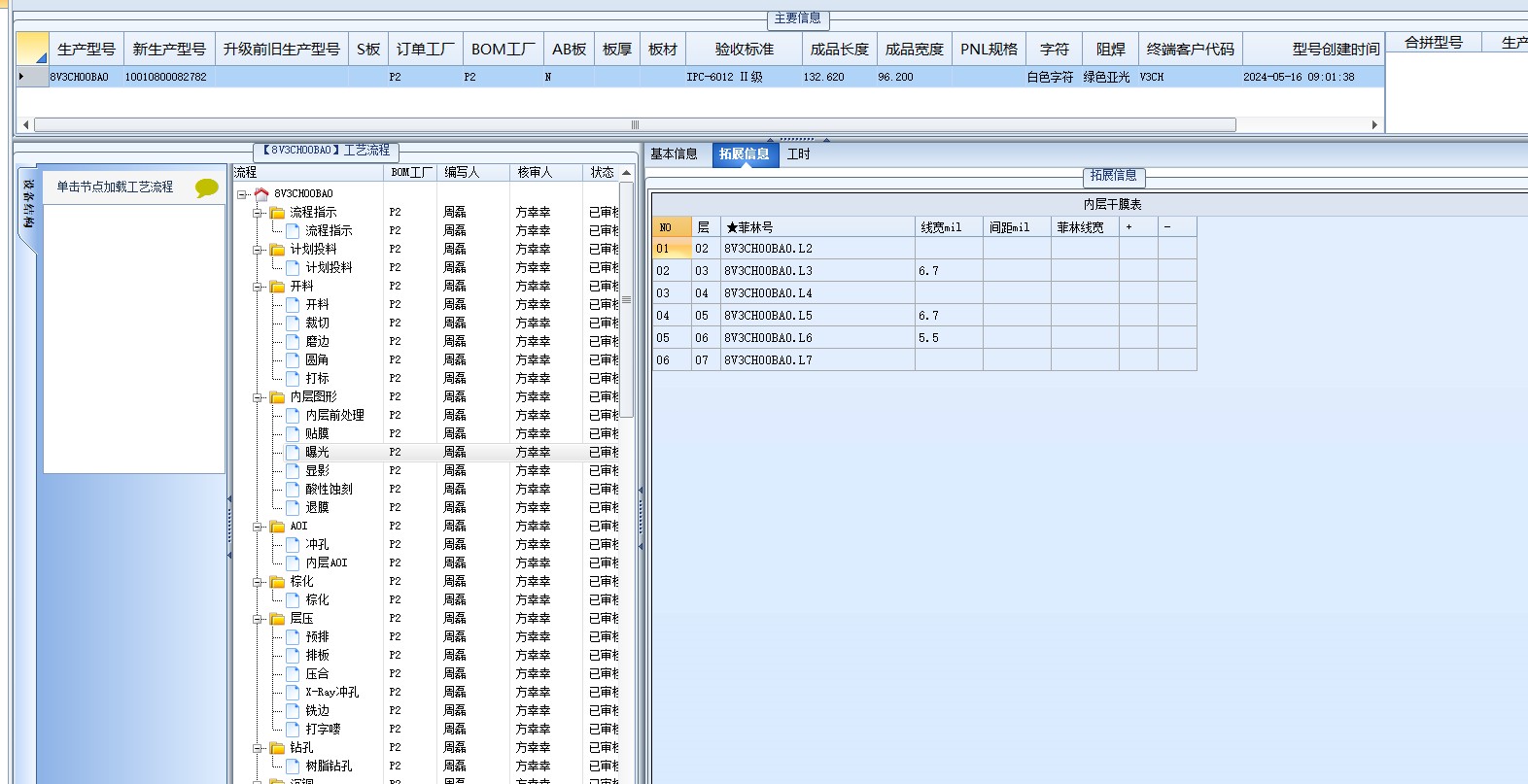Collapse the 钻孔 folder
This screenshot has width=1528, height=784.
point(258,747)
